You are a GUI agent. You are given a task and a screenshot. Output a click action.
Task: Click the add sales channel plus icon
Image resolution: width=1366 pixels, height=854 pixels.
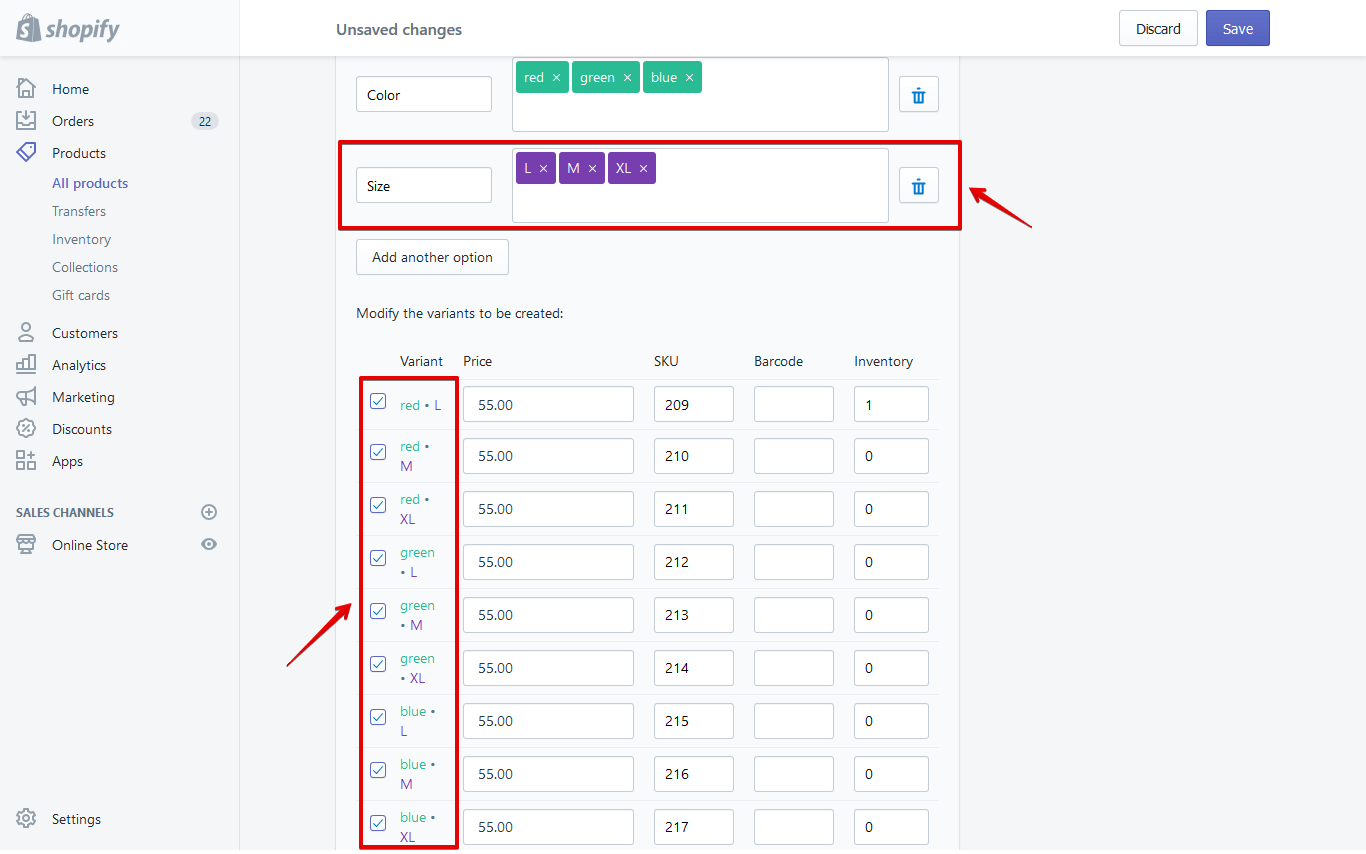209,512
